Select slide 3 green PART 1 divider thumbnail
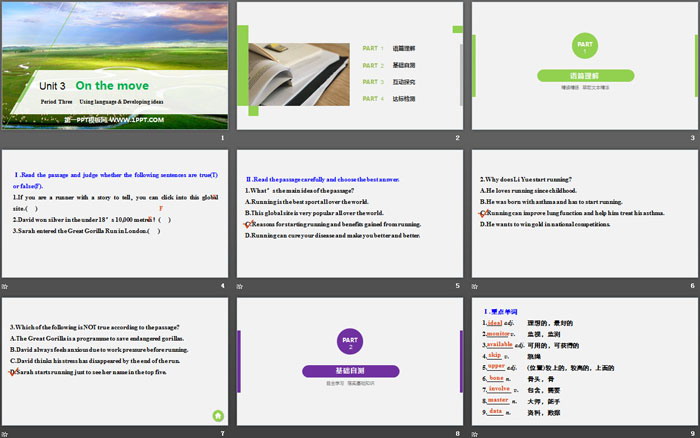 click(x=585, y=66)
